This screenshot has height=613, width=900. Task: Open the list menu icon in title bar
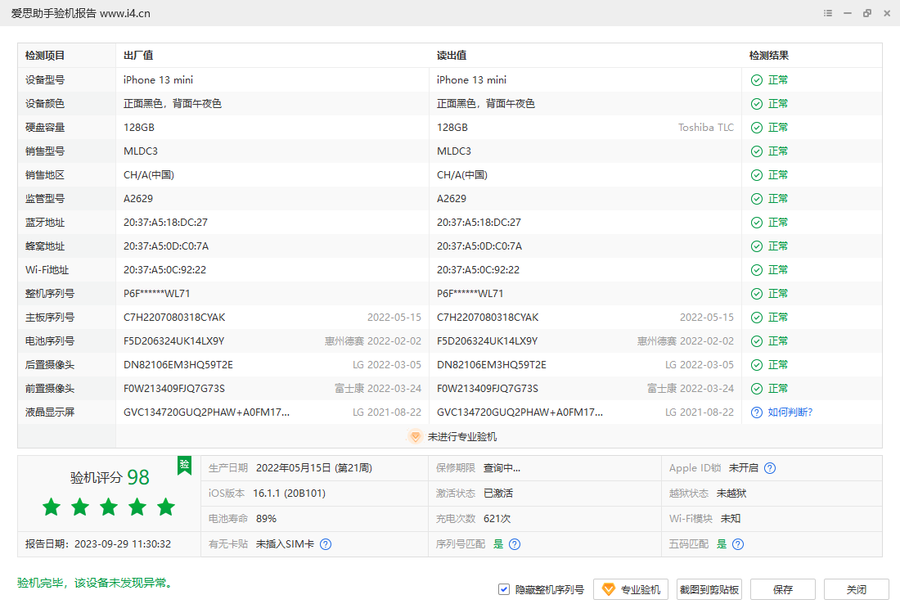[x=828, y=13]
